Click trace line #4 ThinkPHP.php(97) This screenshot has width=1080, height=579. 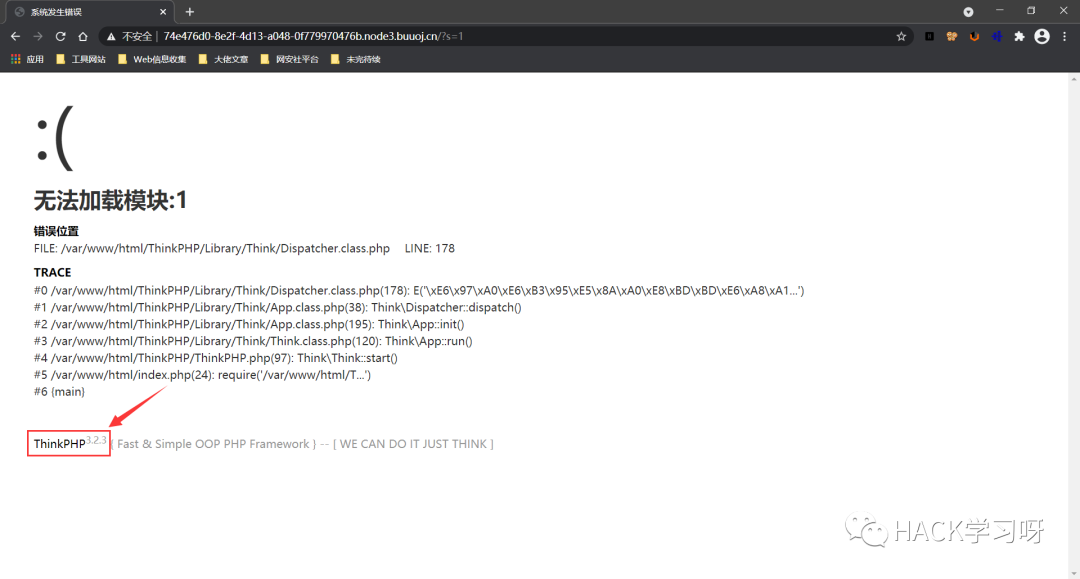216,358
